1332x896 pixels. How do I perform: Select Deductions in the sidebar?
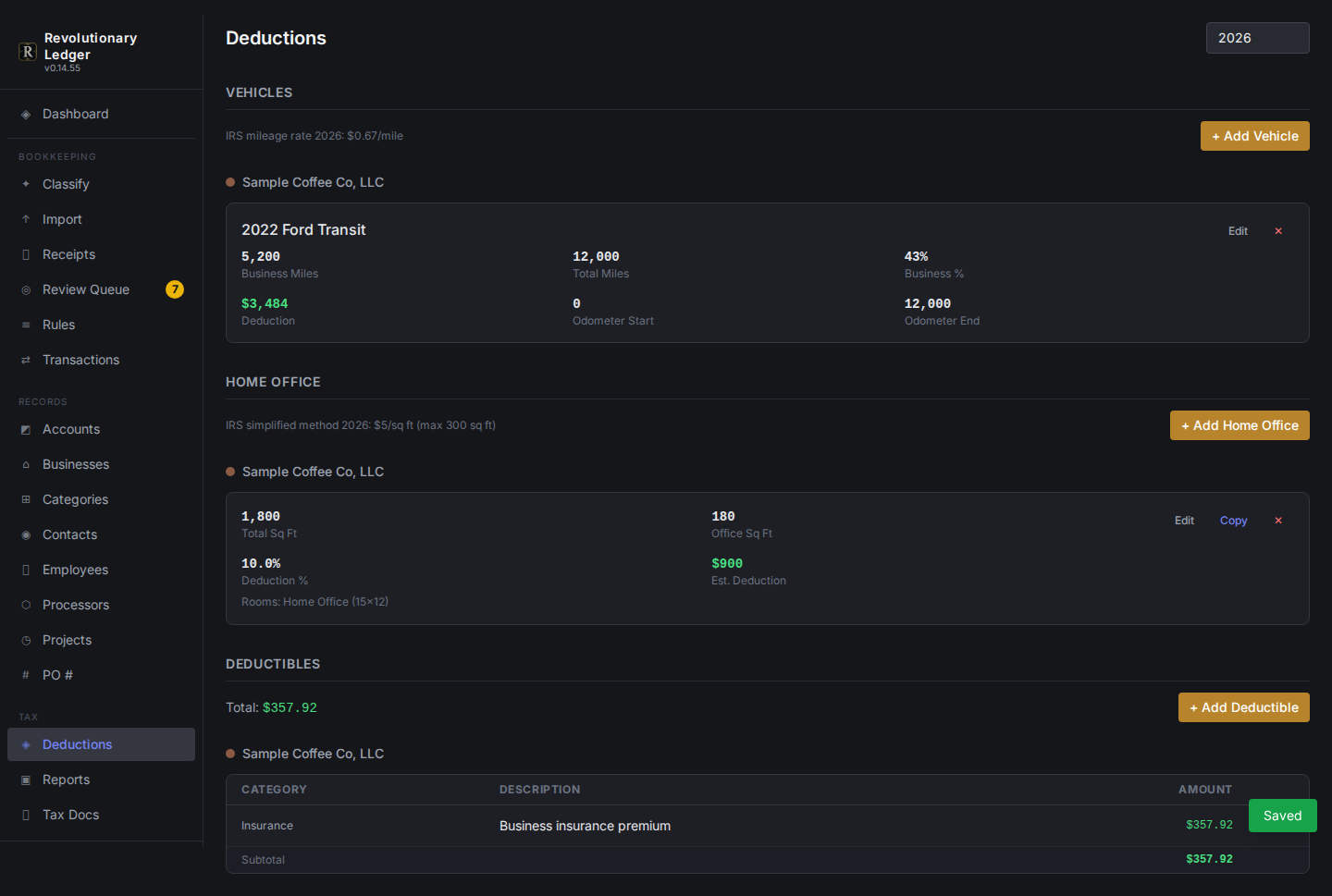[x=101, y=744]
